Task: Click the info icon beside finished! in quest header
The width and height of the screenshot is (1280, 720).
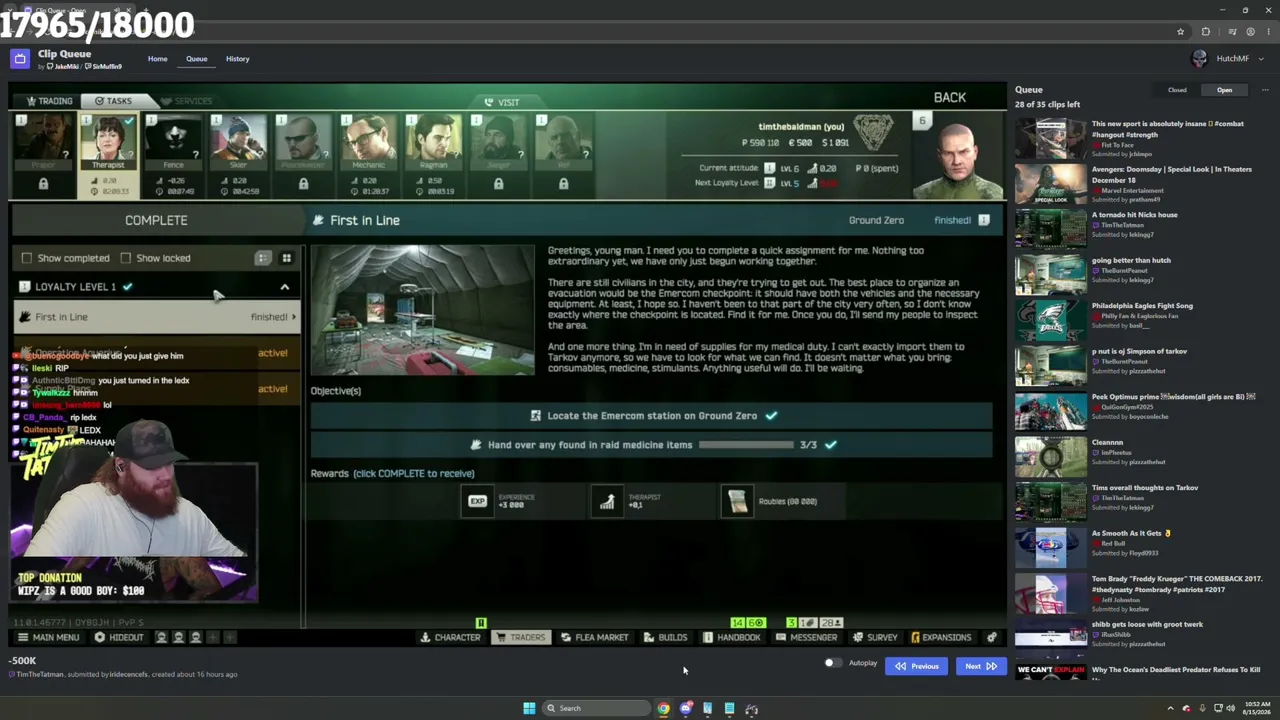Action: [x=984, y=220]
